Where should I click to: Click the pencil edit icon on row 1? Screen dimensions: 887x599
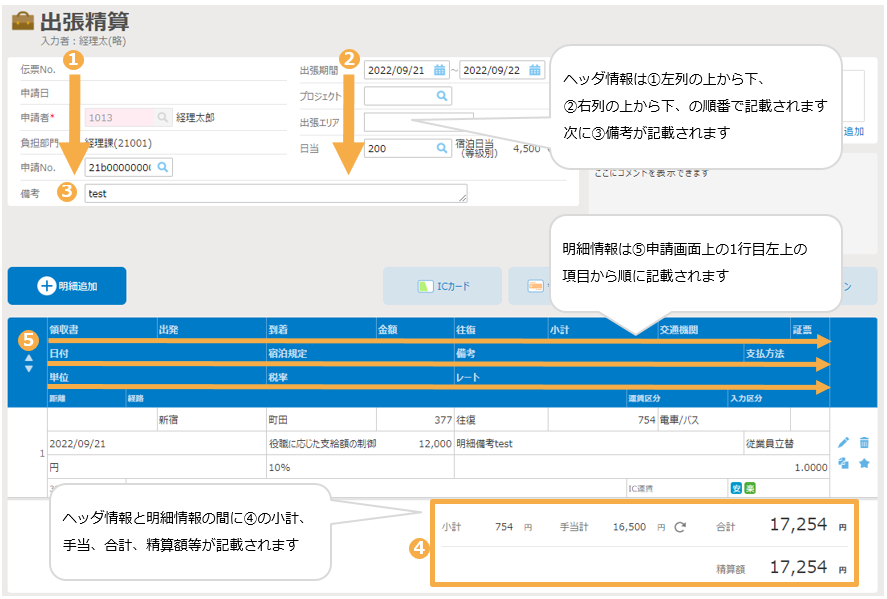(x=844, y=443)
